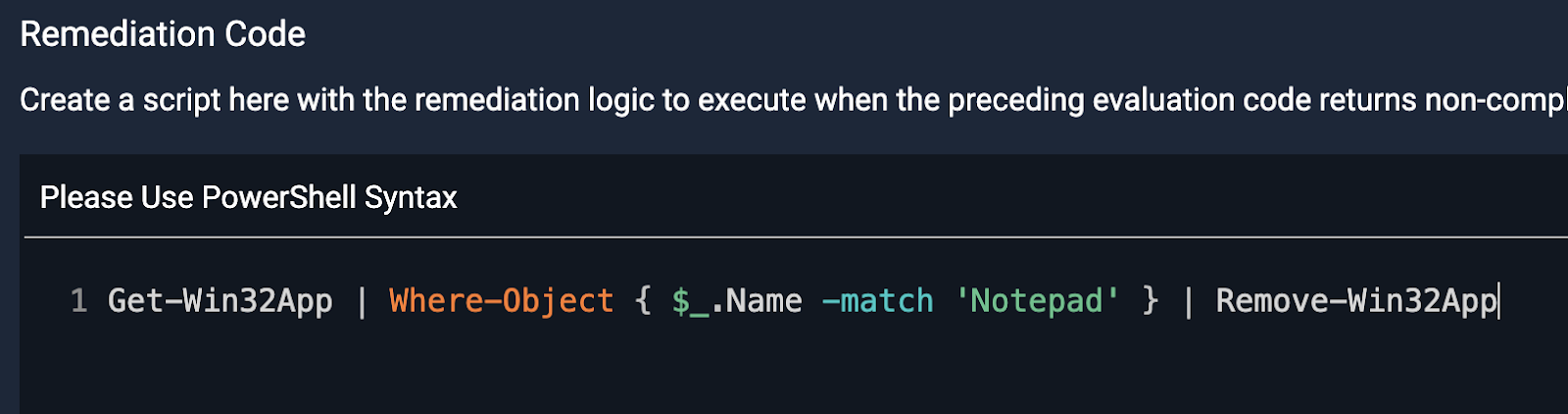The width and height of the screenshot is (1568, 414).
Task: Click the first pipe after Get-Win32App
Action: (362, 300)
